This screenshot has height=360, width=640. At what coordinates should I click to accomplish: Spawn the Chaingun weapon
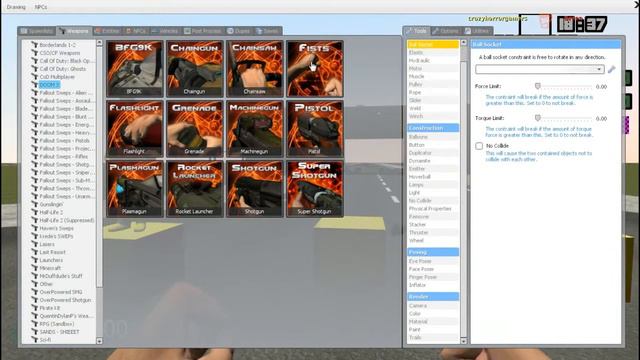(195, 69)
